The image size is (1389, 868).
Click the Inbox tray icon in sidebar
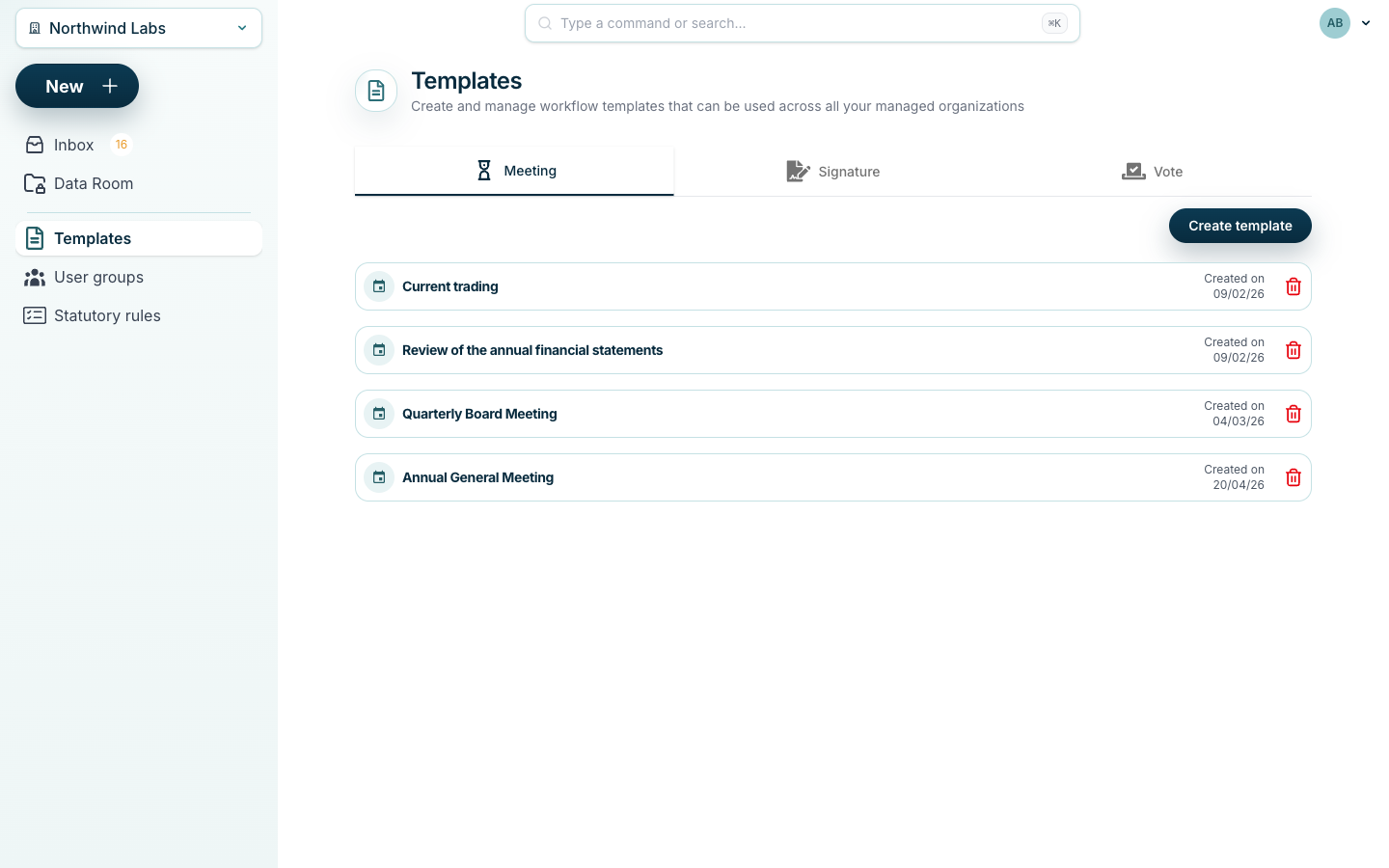pyautogui.click(x=35, y=145)
